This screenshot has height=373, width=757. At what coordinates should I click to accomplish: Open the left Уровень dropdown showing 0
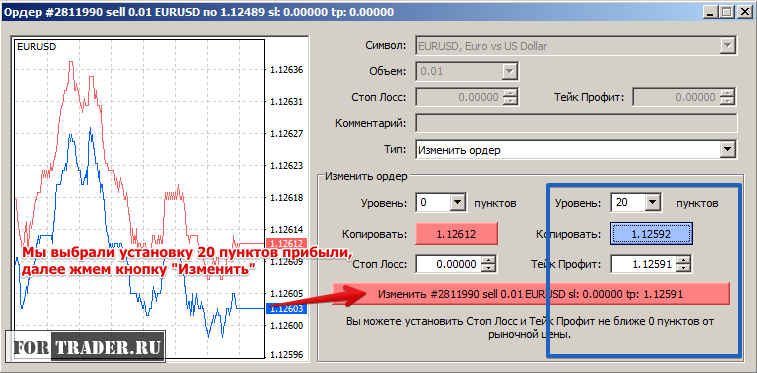[458, 203]
